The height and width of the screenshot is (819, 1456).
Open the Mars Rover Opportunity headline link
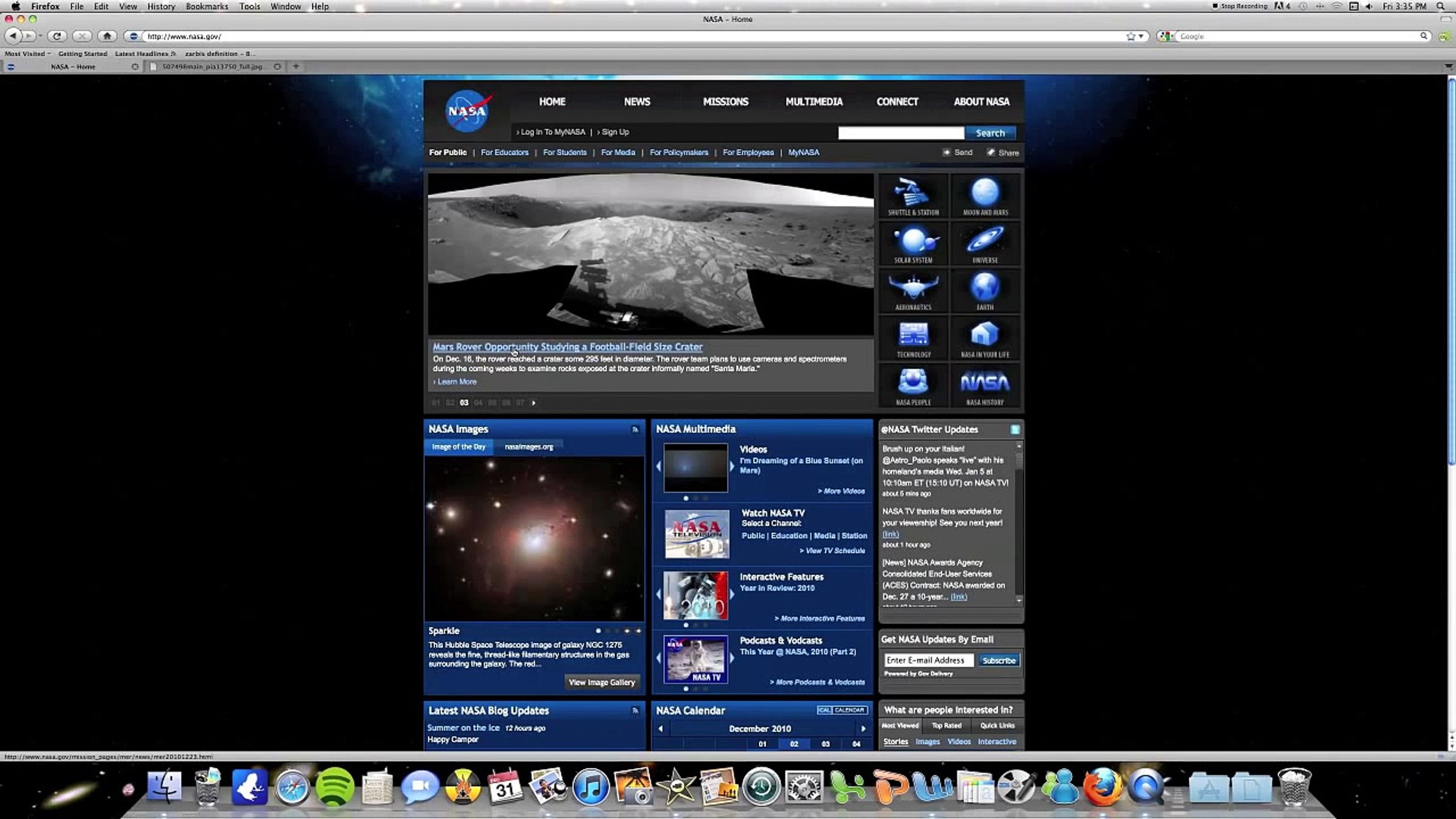(x=567, y=347)
